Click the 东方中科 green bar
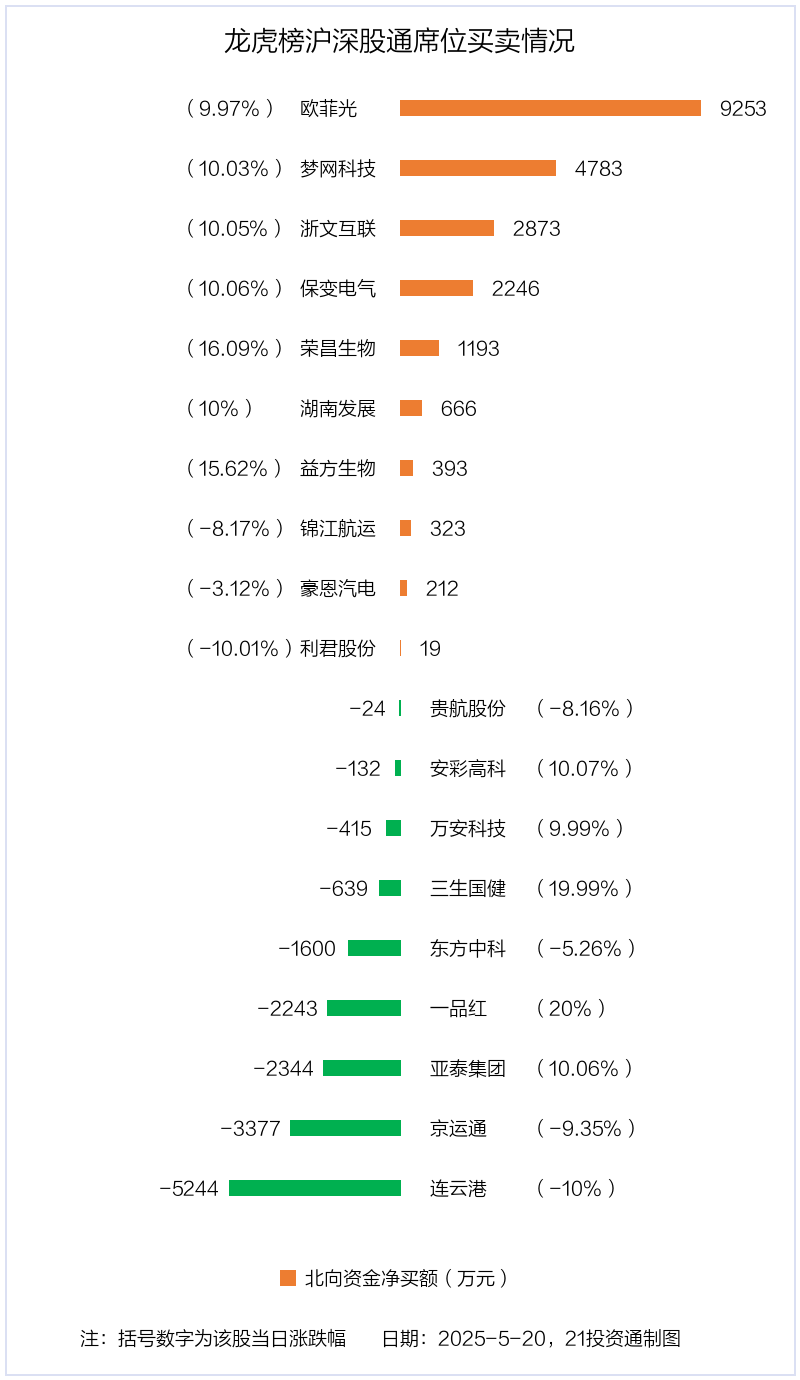 tap(374, 948)
